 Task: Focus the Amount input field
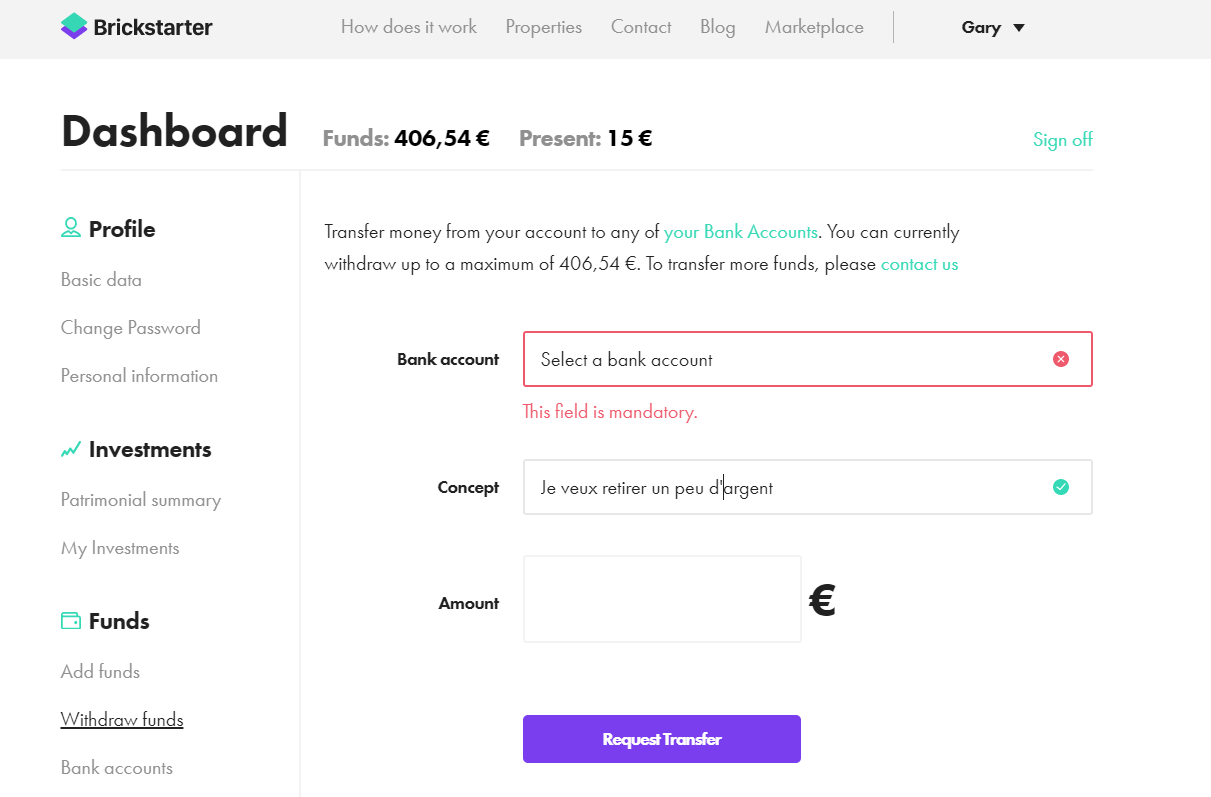(662, 599)
